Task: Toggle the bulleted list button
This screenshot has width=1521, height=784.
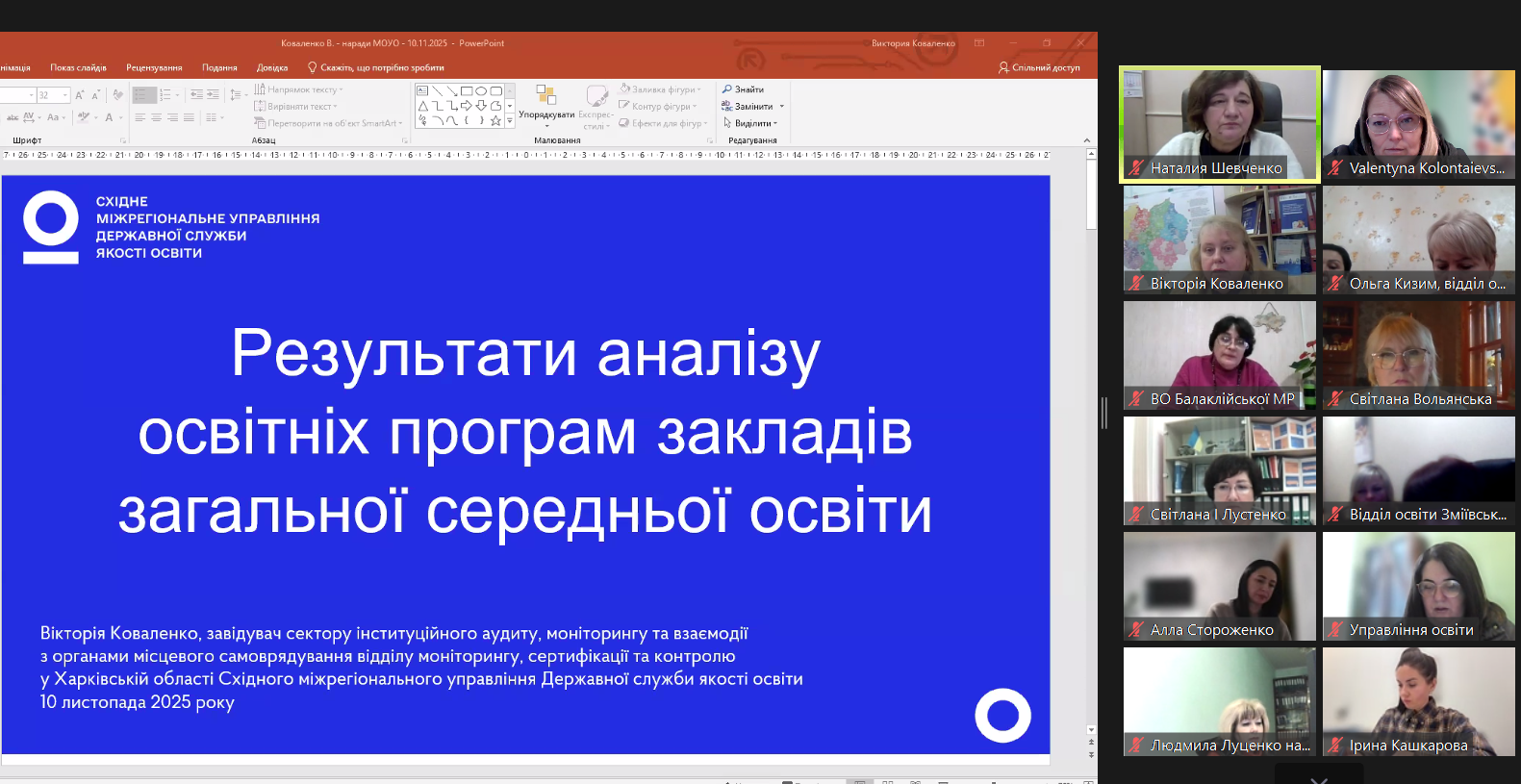Action: tap(144, 94)
